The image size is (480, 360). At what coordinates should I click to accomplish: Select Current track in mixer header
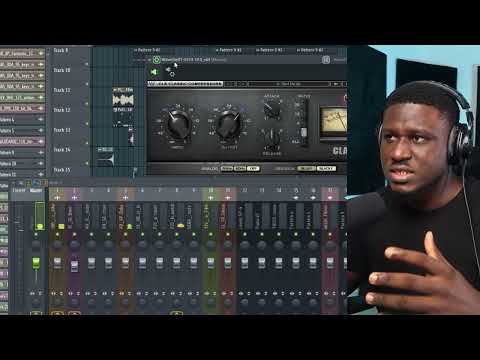(19, 191)
